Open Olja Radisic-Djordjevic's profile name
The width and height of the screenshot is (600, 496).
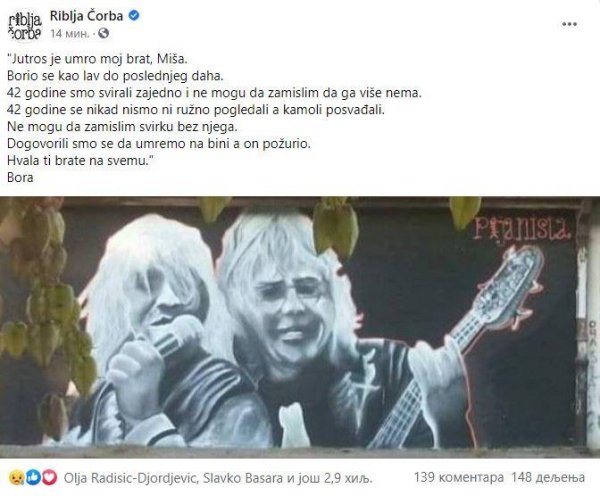(130, 478)
